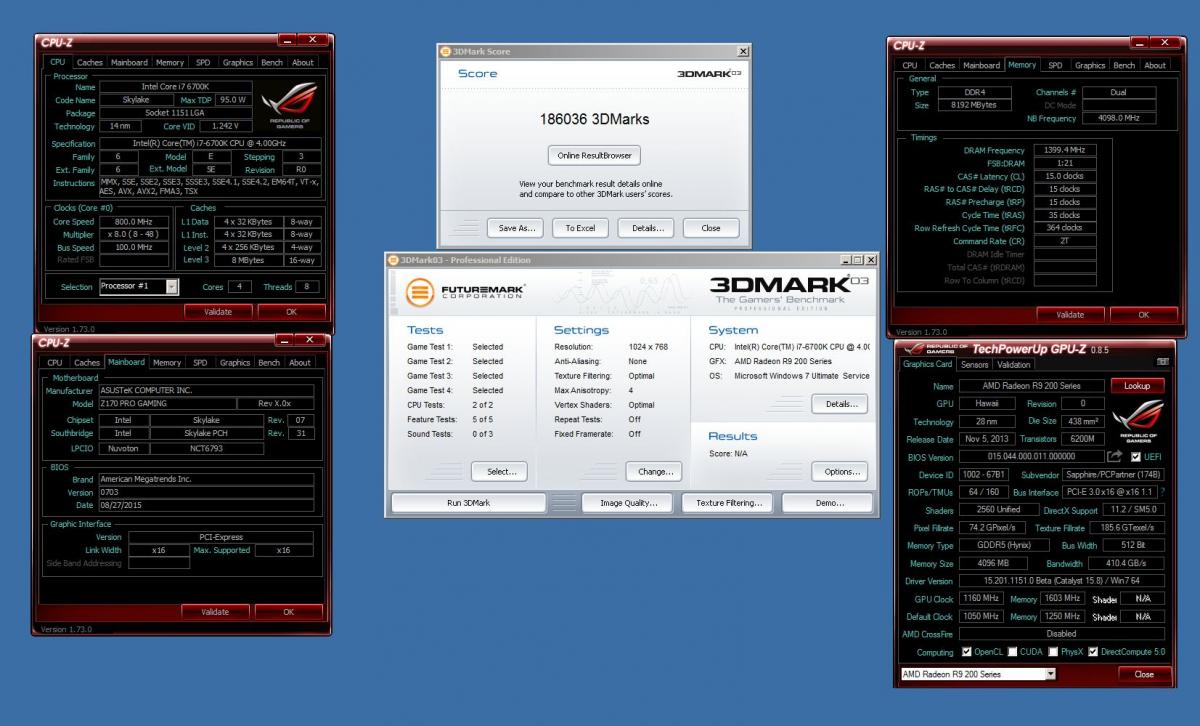Open the Processor #1 selection dropdown
Screen dimensions: 1200x726
point(172,287)
